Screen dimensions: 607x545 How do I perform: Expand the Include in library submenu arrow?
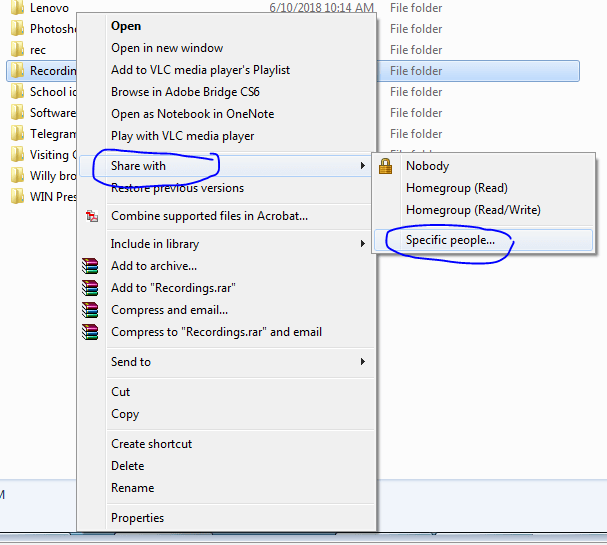362,244
